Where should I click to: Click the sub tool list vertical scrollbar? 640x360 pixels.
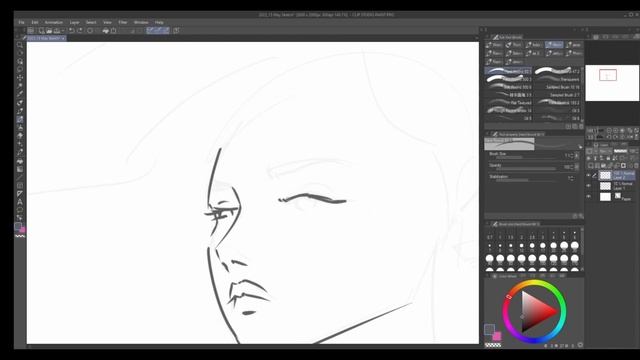coord(582,95)
